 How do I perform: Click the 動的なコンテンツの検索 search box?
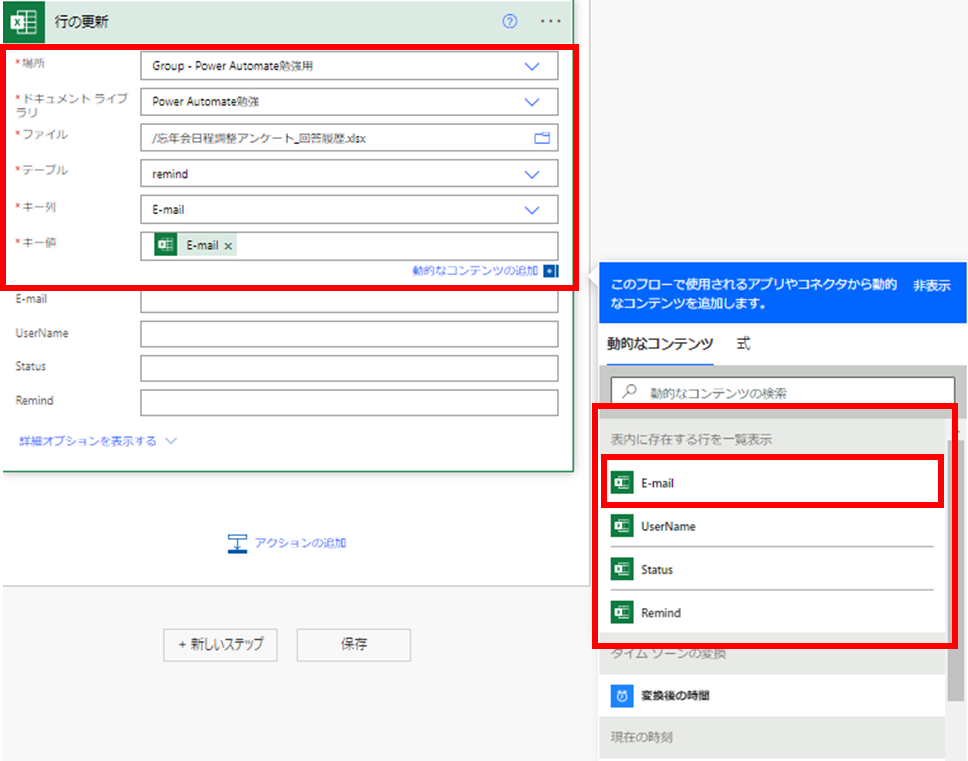tap(783, 391)
